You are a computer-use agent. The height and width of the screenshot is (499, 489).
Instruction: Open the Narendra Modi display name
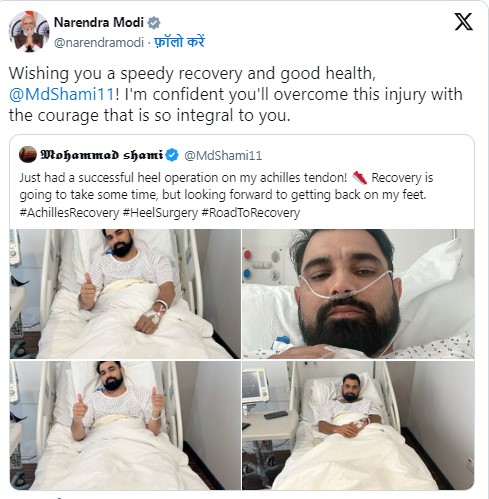coord(99,22)
